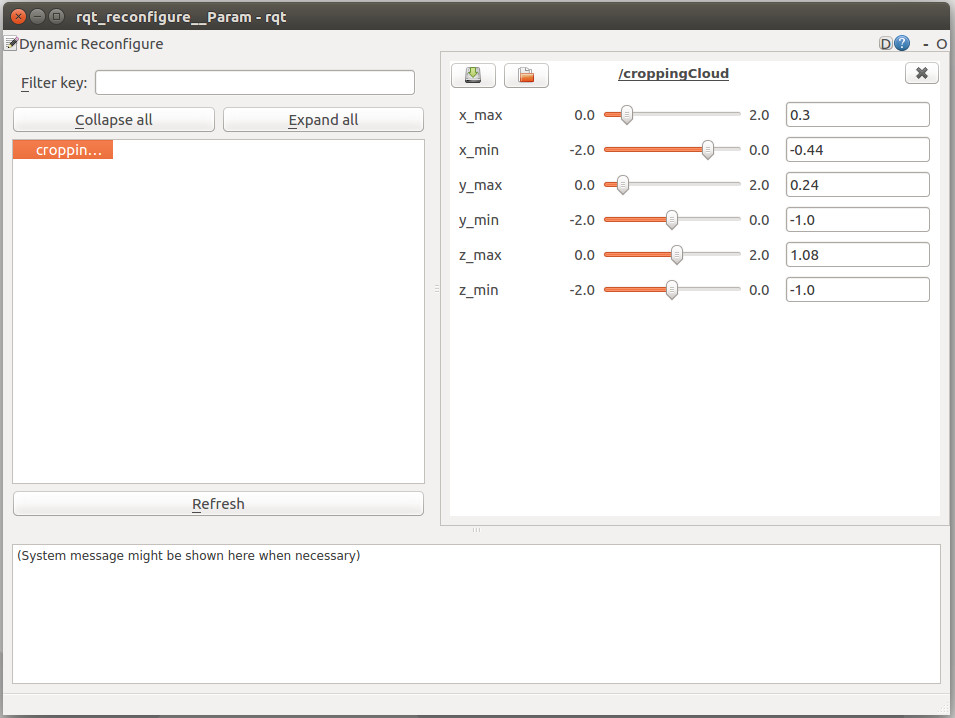Click the x_min slider handle
This screenshot has height=718, width=955.
[x=708, y=150]
